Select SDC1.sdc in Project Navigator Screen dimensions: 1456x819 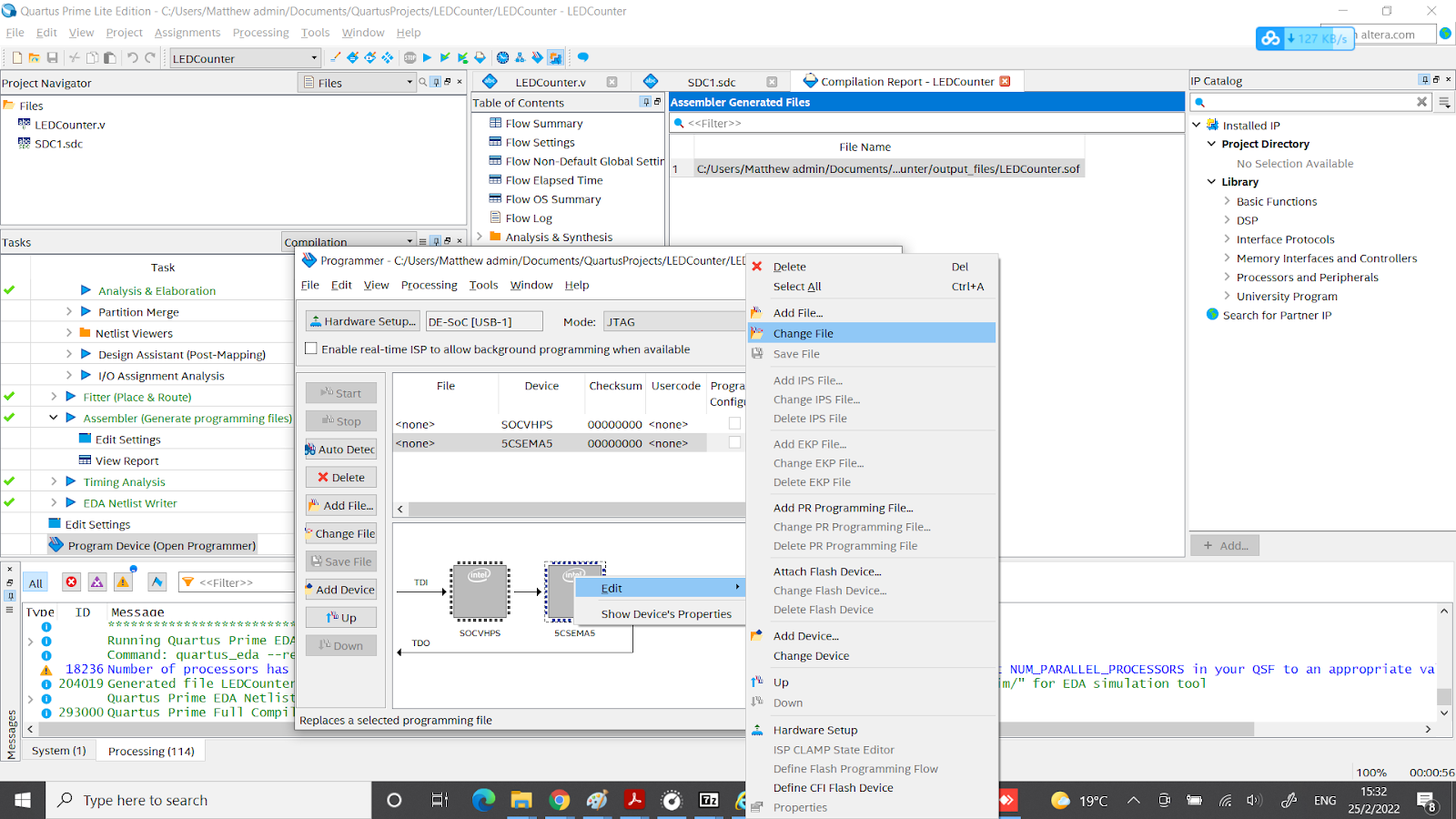tap(58, 144)
